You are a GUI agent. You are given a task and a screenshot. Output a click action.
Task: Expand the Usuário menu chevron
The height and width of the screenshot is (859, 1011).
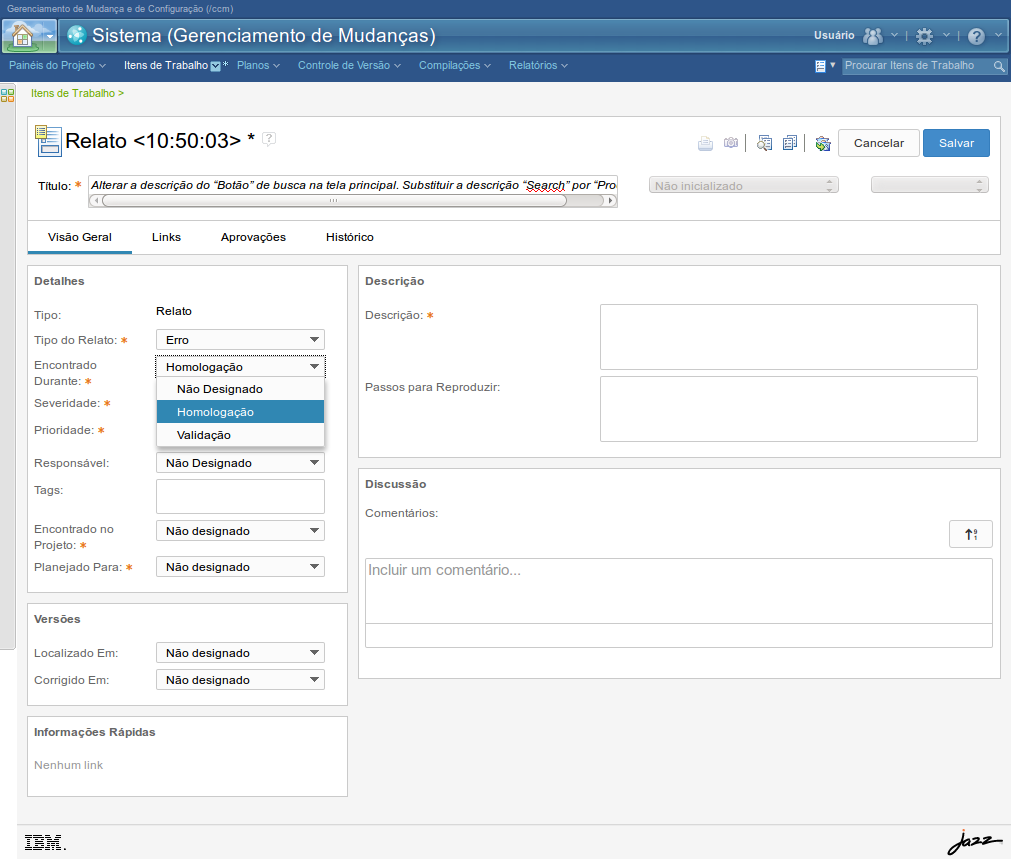coord(894,35)
